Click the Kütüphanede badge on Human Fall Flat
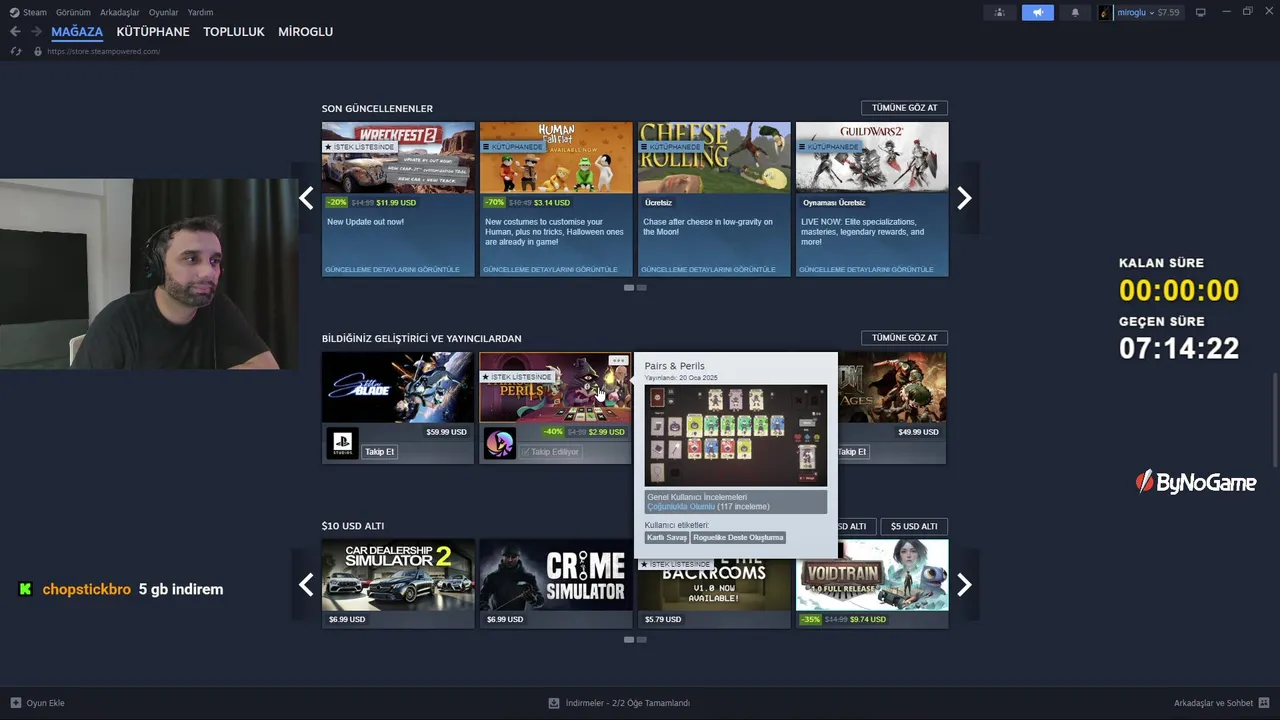Image resolution: width=1280 pixels, height=720 pixels. coord(513,147)
